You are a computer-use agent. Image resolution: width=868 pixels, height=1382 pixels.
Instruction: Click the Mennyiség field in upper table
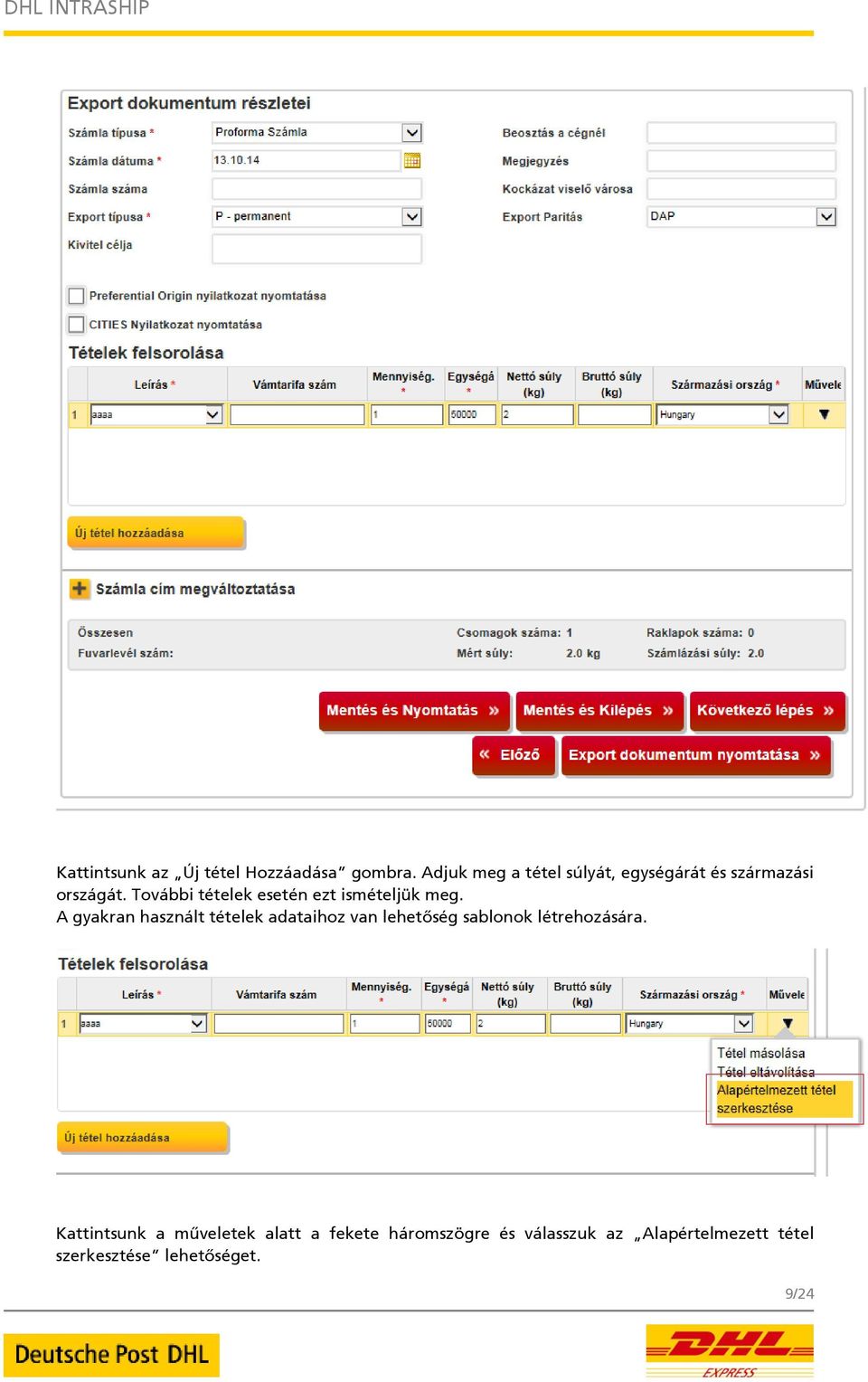[407, 414]
